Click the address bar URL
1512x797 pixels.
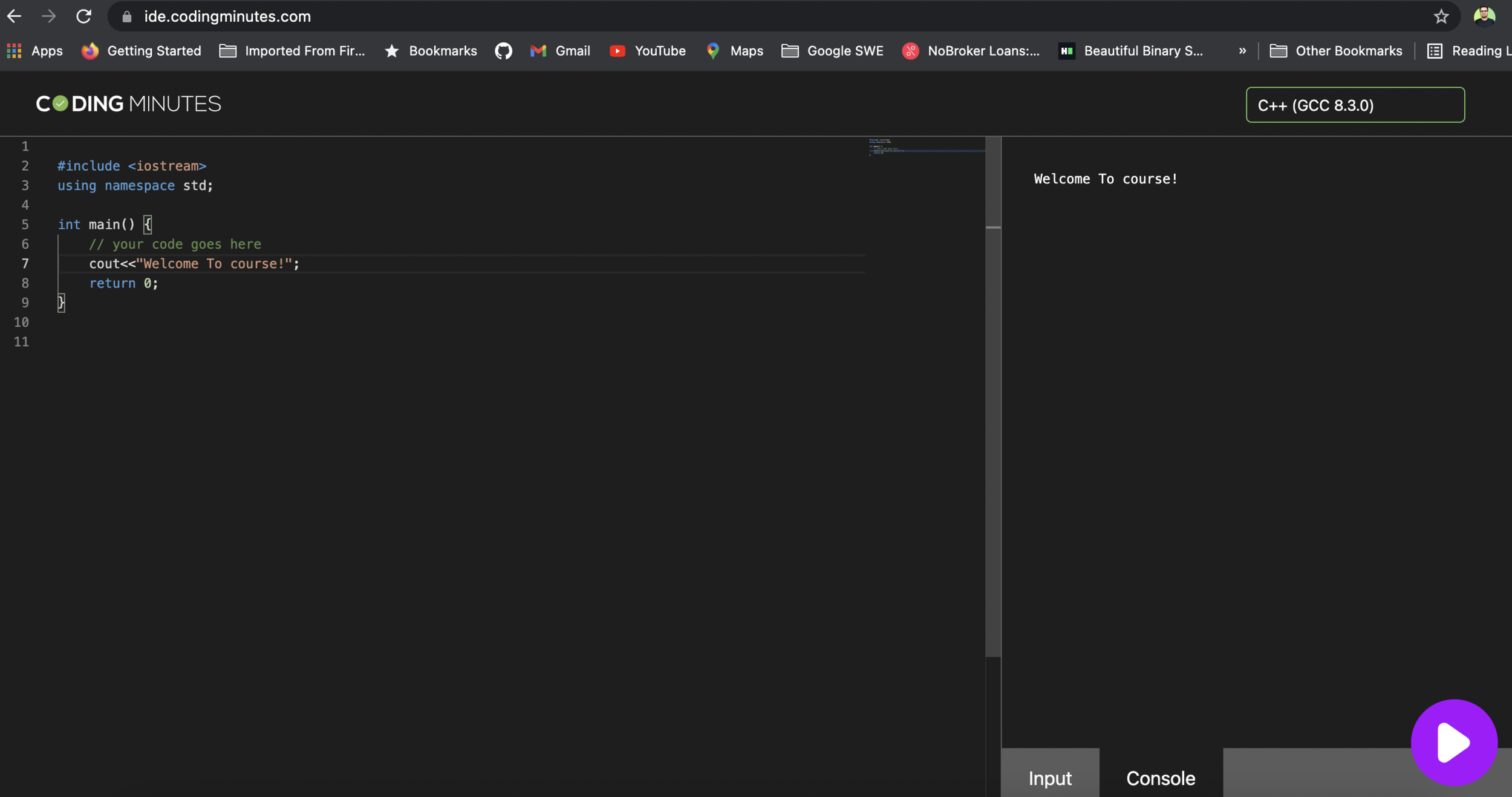(x=227, y=16)
